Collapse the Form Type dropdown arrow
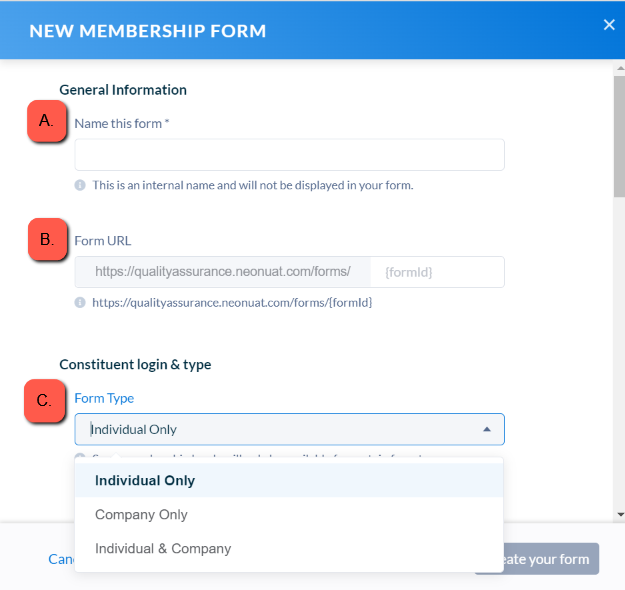Image resolution: width=625 pixels, height=590 pixels. (x=487, y=429)
